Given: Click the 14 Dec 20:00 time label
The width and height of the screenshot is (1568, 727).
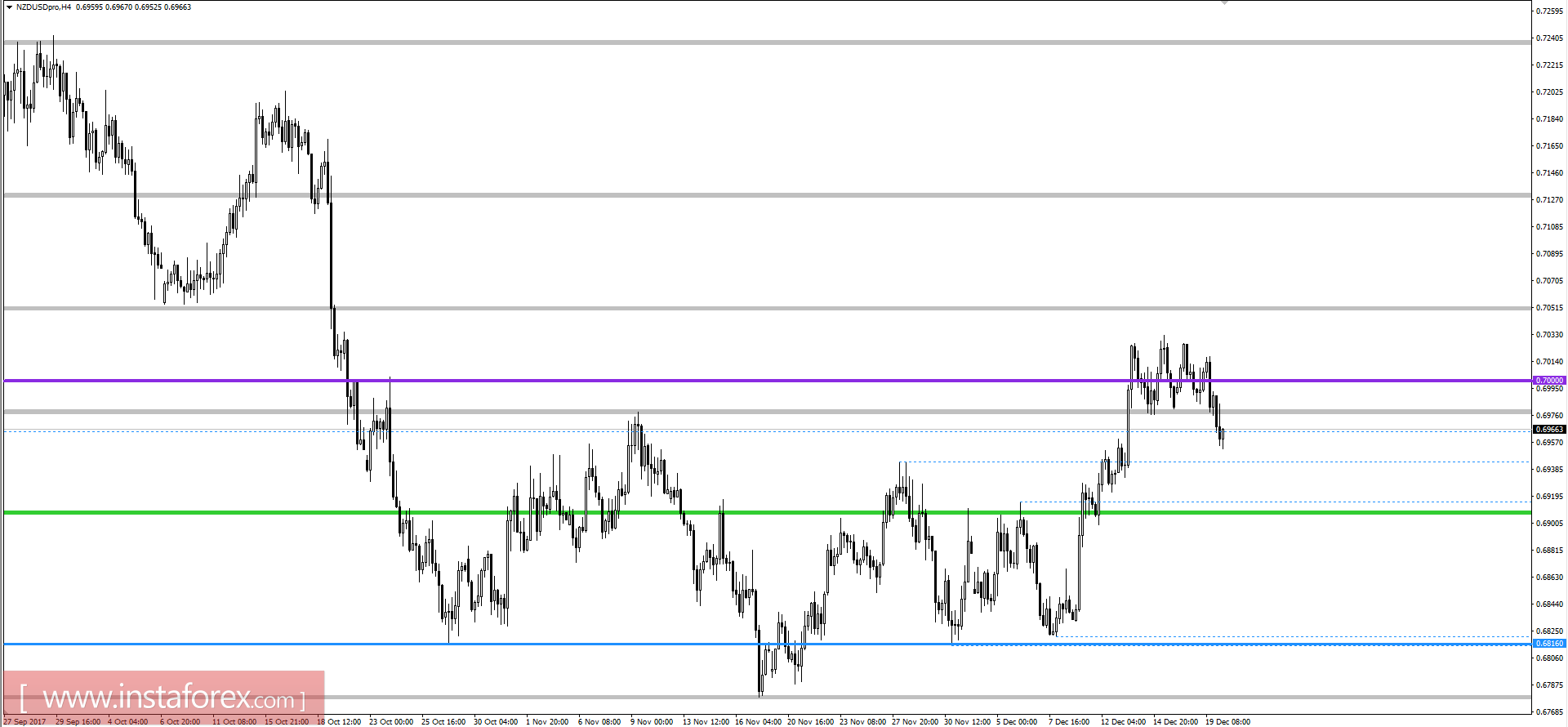Looking at the screenshot, I should coord(1176,721).
